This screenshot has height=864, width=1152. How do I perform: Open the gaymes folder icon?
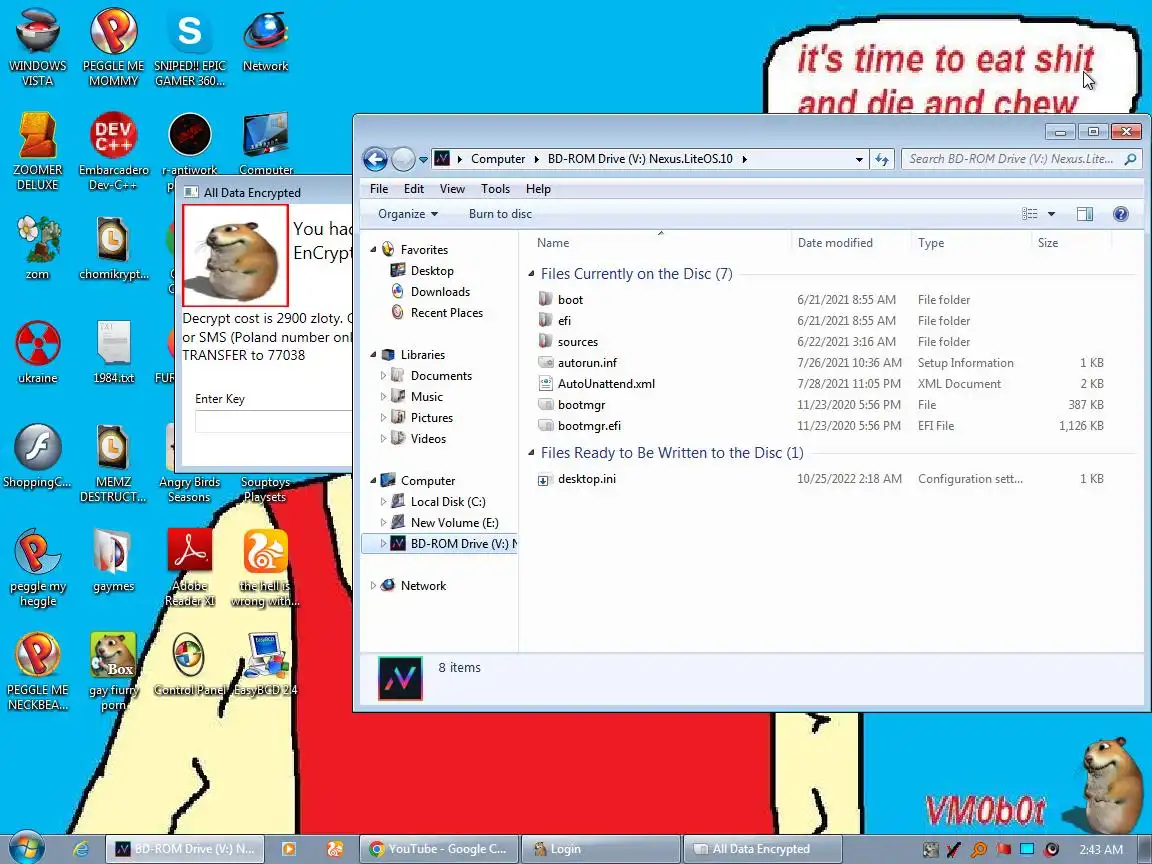coord(113,560)
